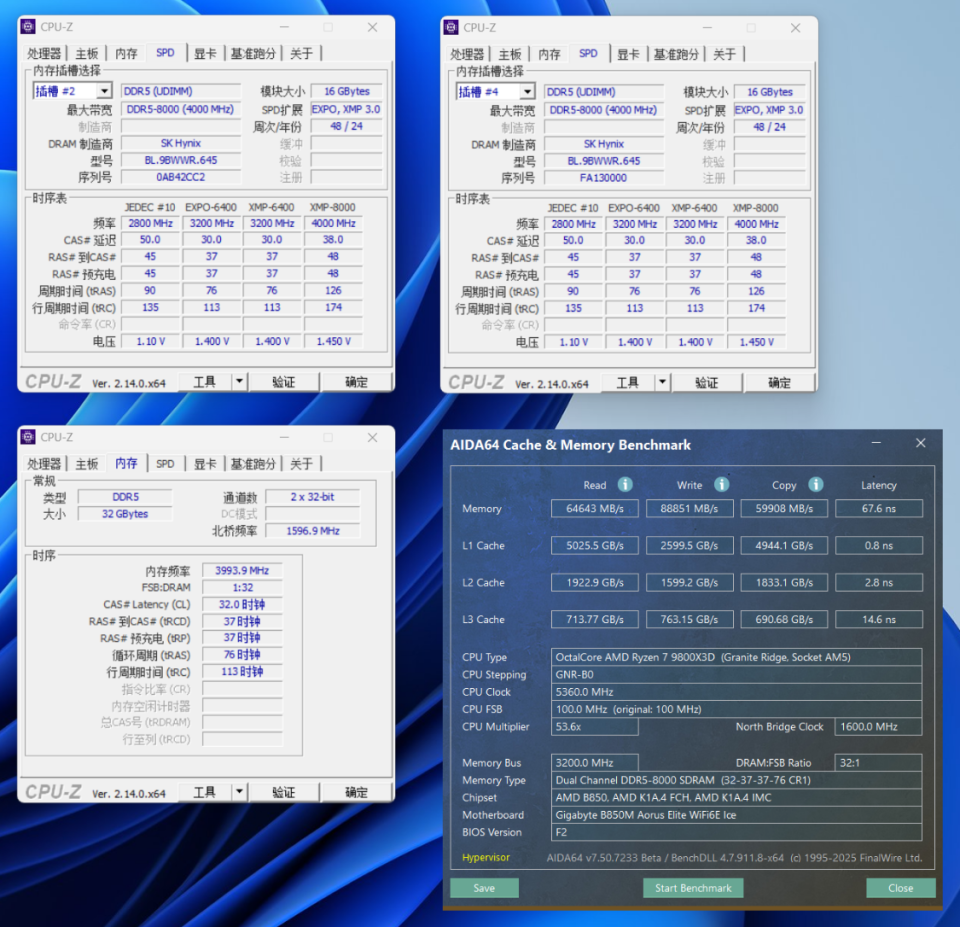
Task: Click Memory Copy value 59908 MB/s
Action: pos(784,509)
